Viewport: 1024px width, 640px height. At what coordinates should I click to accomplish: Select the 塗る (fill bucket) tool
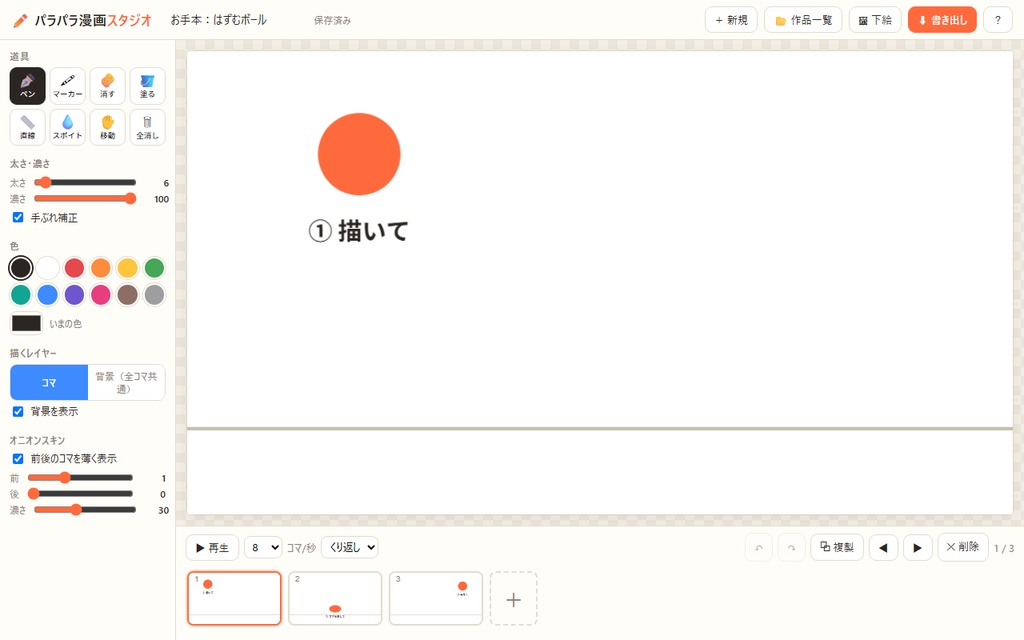pos(147,86)
